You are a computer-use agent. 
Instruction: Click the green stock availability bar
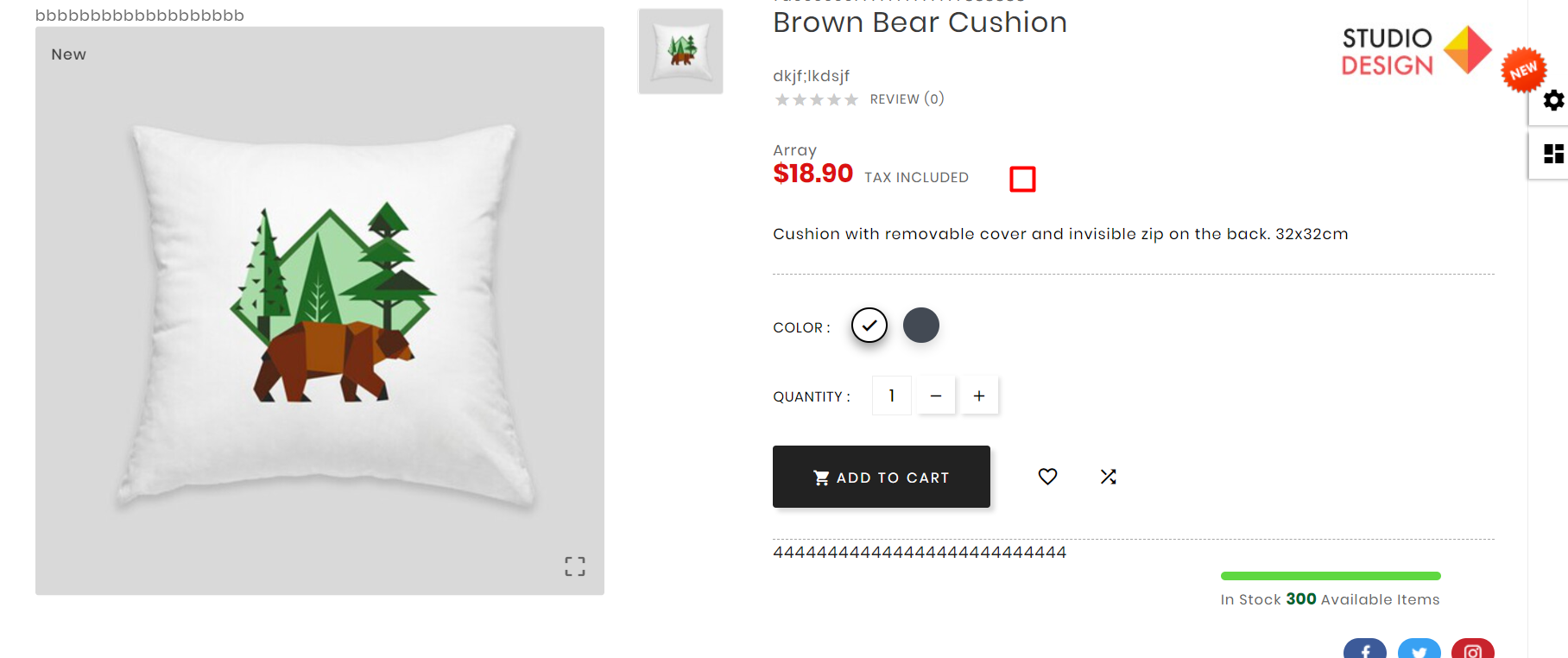point(1330,576)
